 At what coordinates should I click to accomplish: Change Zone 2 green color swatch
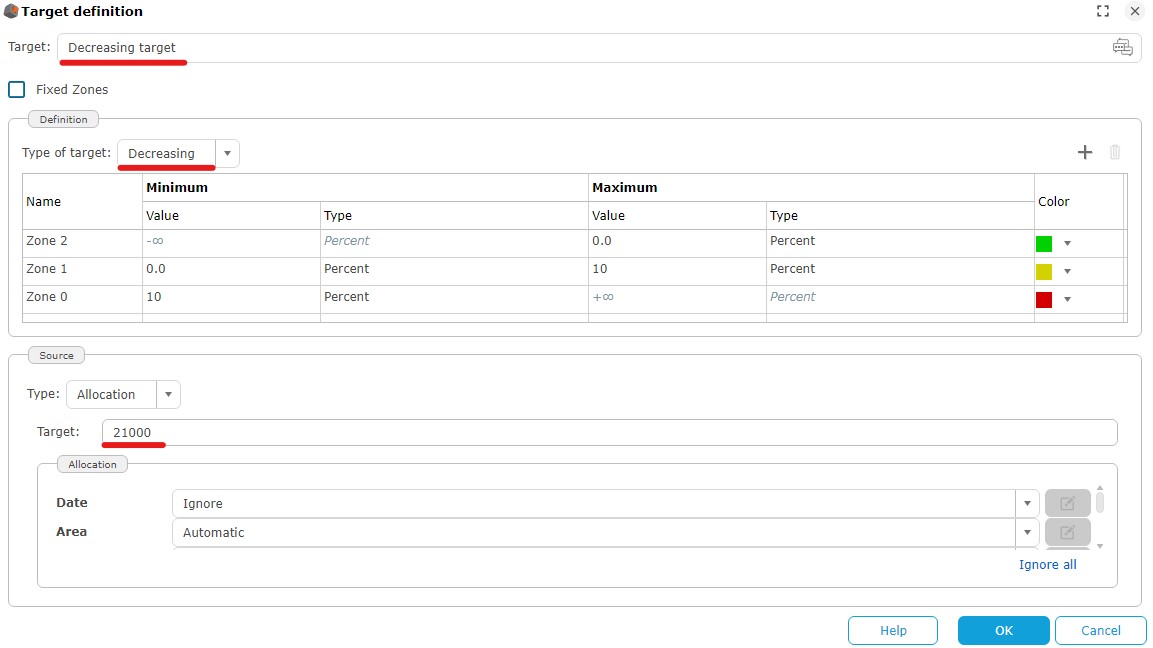tap(1044, 243)
